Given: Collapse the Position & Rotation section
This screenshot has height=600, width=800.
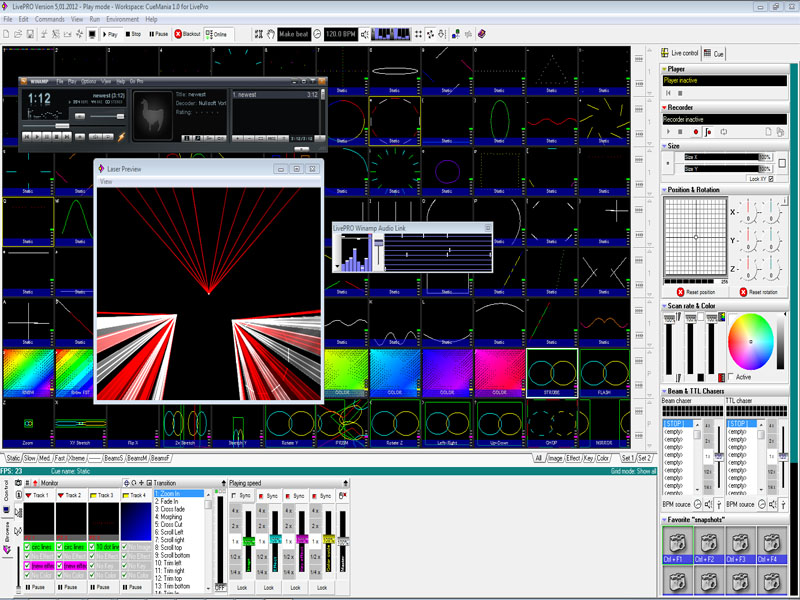Looking at the screenshot, I should (664, 189).
